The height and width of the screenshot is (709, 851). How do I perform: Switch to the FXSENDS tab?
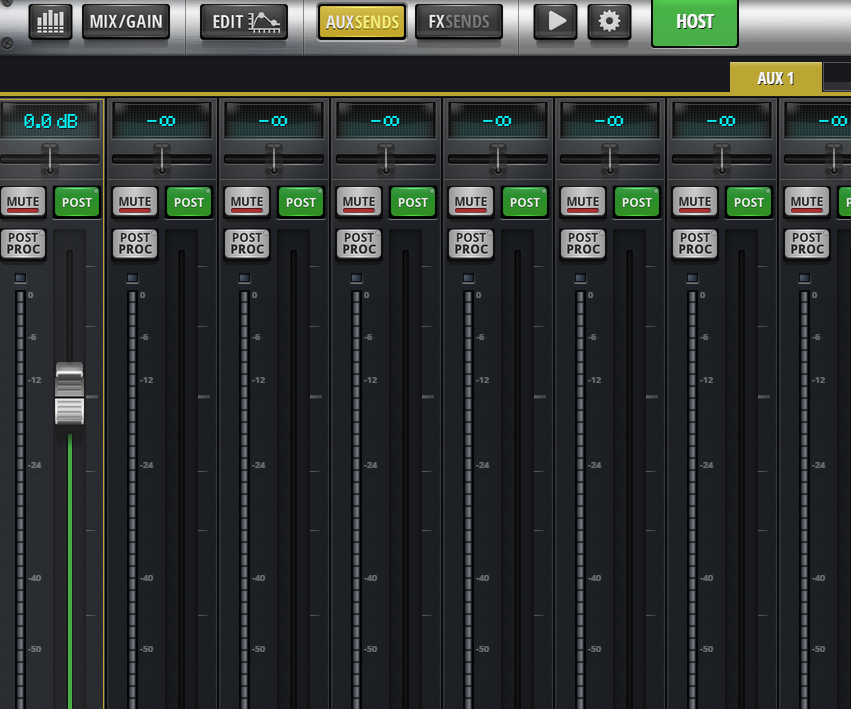coord(459,22)
